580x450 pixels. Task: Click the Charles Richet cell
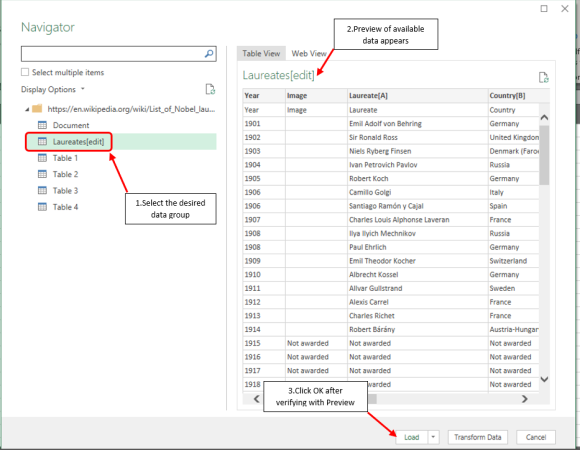click(418, 315)
